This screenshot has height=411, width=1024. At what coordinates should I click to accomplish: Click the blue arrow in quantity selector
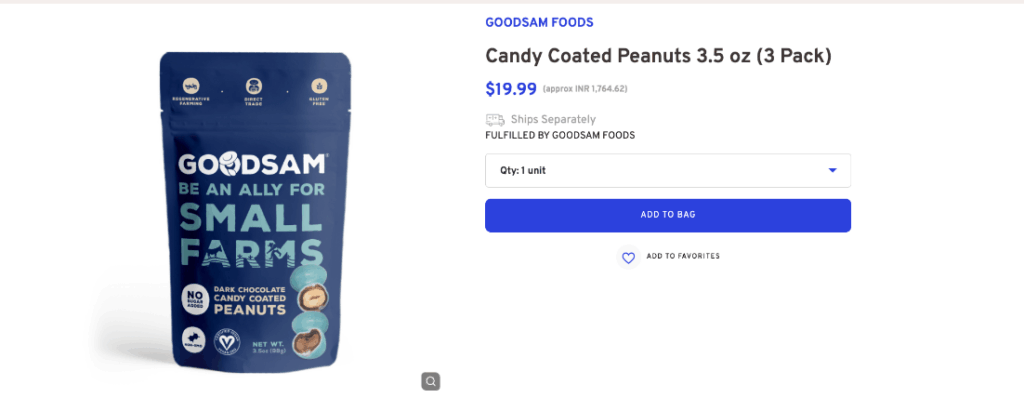coord(832,171)
